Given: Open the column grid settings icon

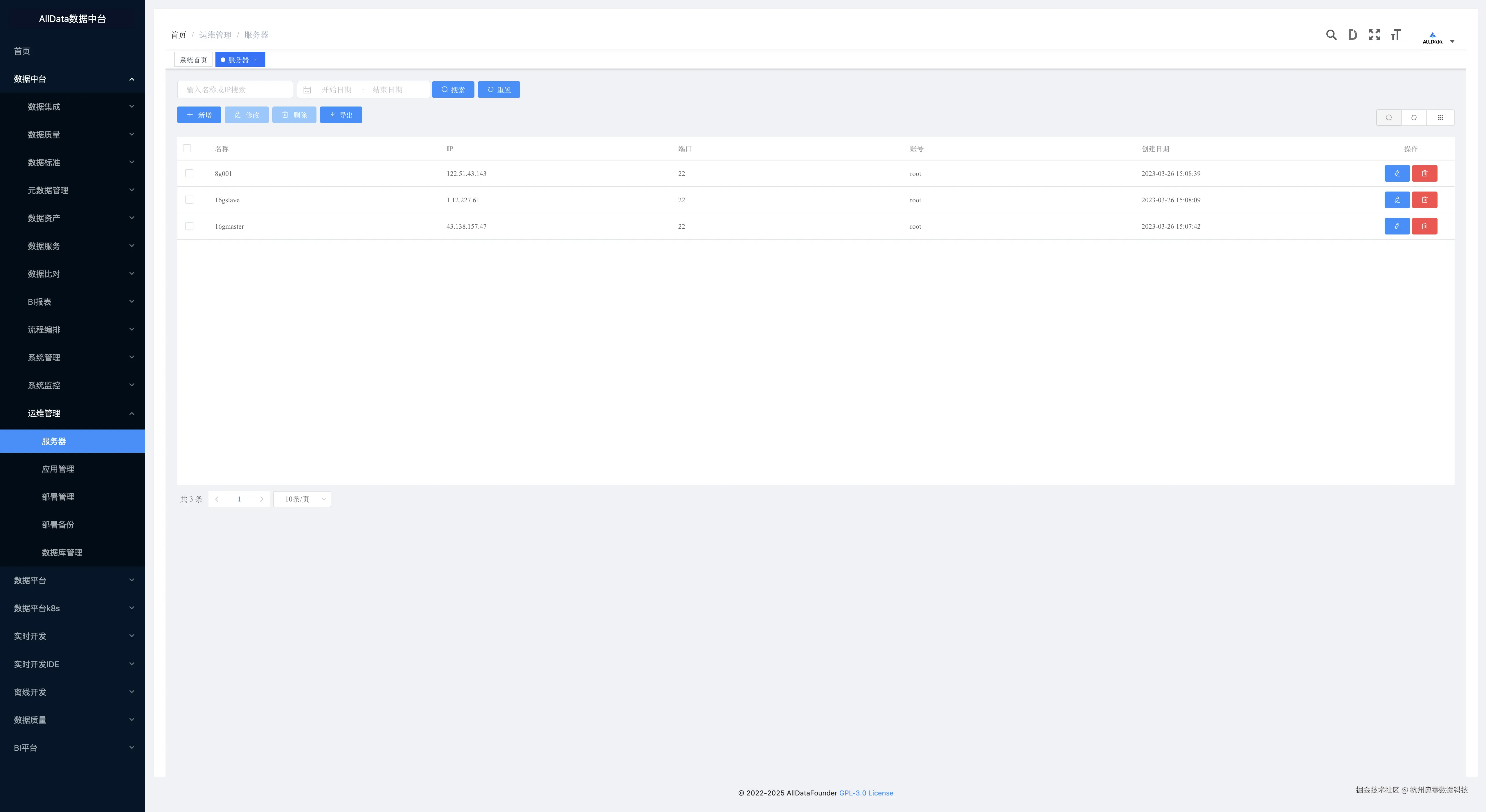Looking at the screenshot, I should [x=1440, y=118].
